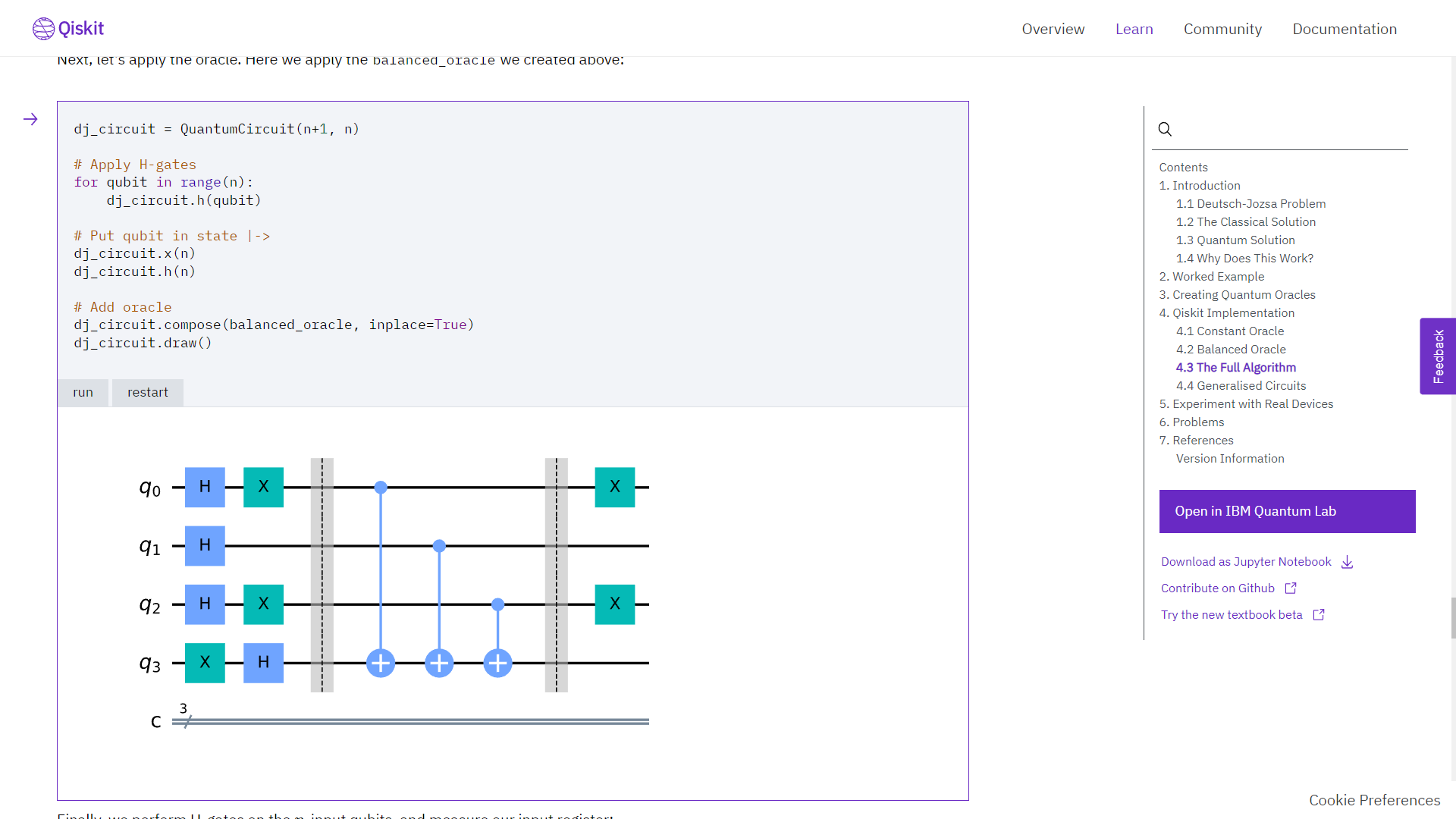Click the circuit diagram output image
The width and height of the screenshot is (1456, 819).
[x=394, y=591]
